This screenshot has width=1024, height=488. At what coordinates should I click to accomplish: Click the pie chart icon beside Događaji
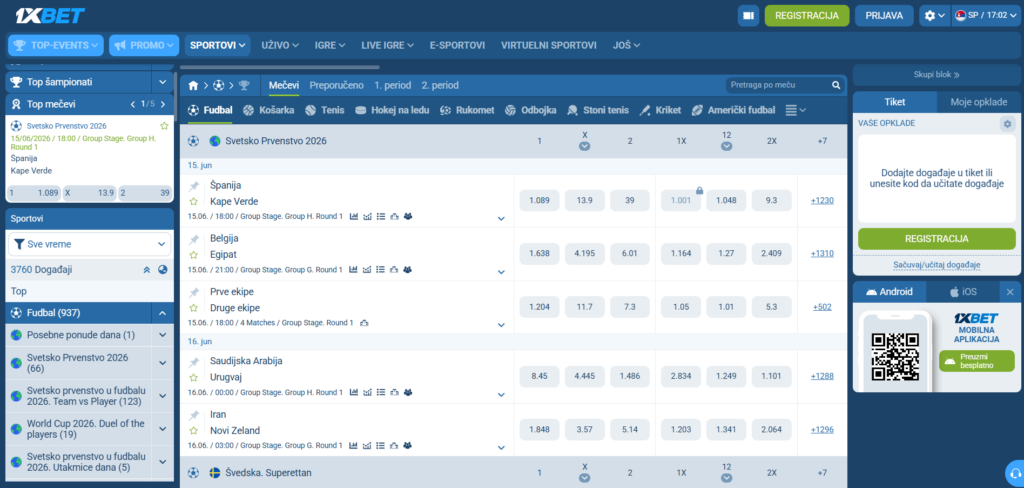coord(163,269)
